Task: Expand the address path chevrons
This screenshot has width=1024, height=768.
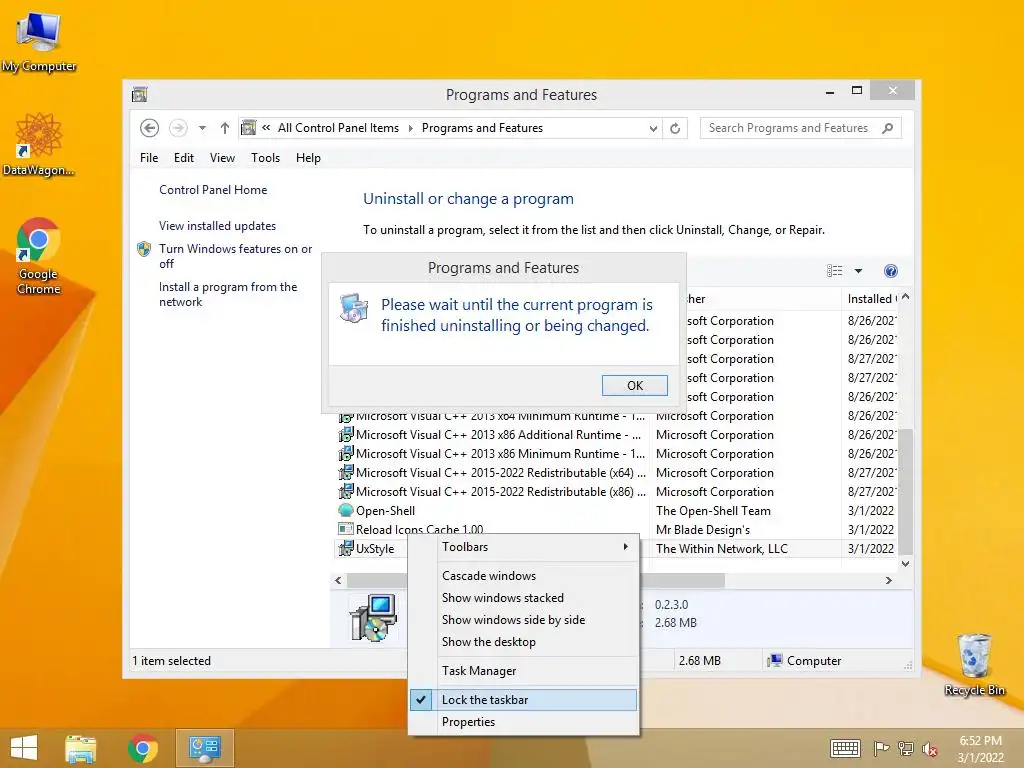Action: [x=266, y=128]
